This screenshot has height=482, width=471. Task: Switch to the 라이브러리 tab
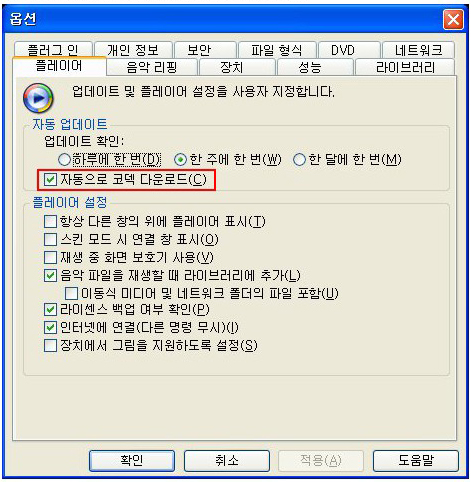[x=405, y=67]
